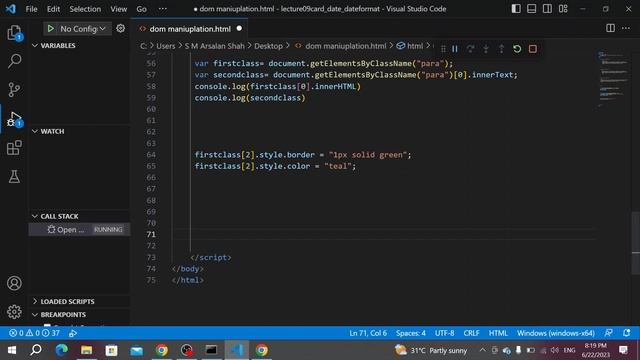Screen dimensions: 640x360
Task: Open the Selection menu
Action: [85, 9]
